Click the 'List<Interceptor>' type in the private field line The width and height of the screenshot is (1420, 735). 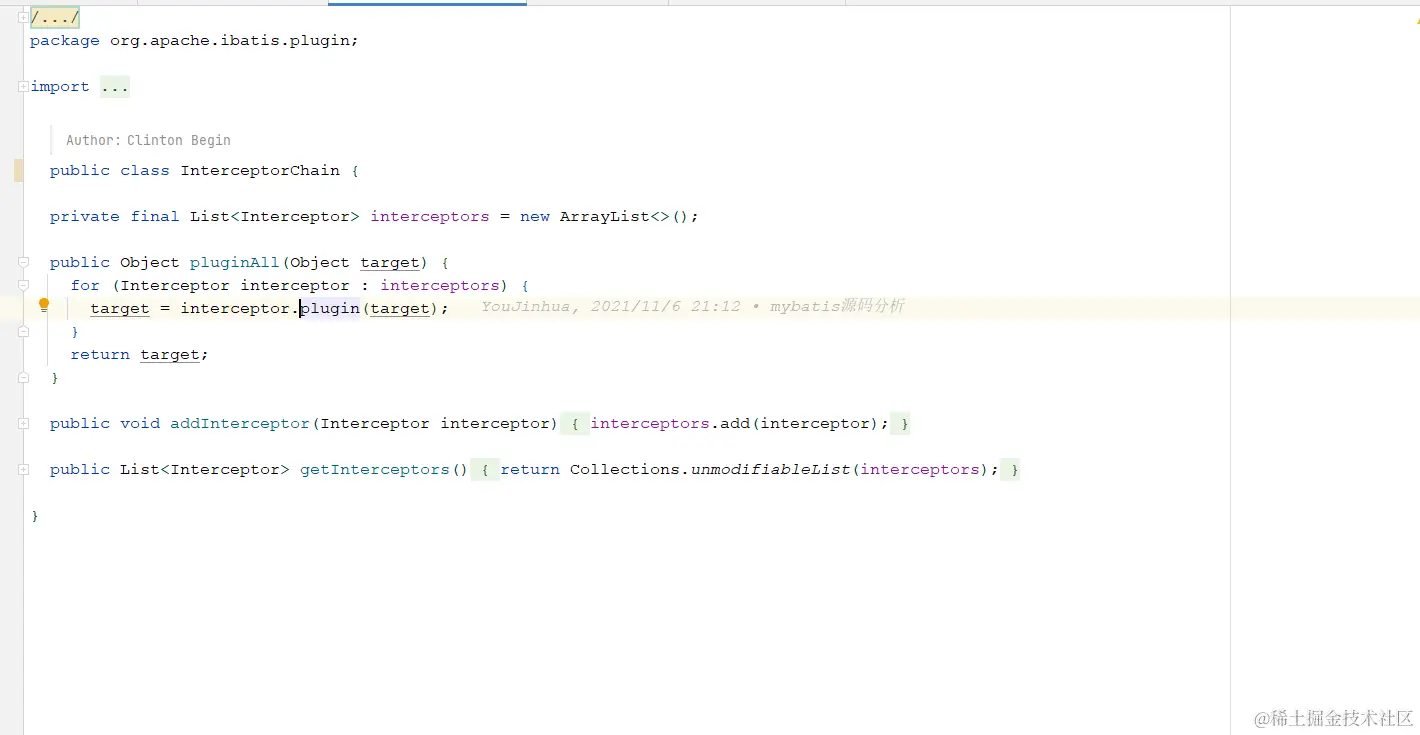(275, 217)
